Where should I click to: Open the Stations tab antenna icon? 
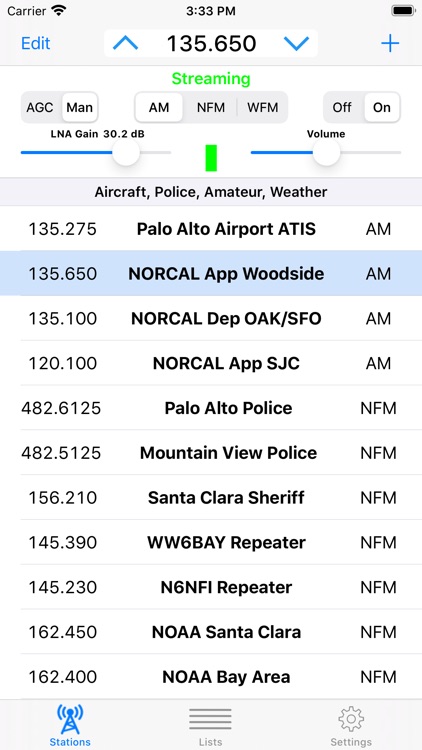click(70, 719)
